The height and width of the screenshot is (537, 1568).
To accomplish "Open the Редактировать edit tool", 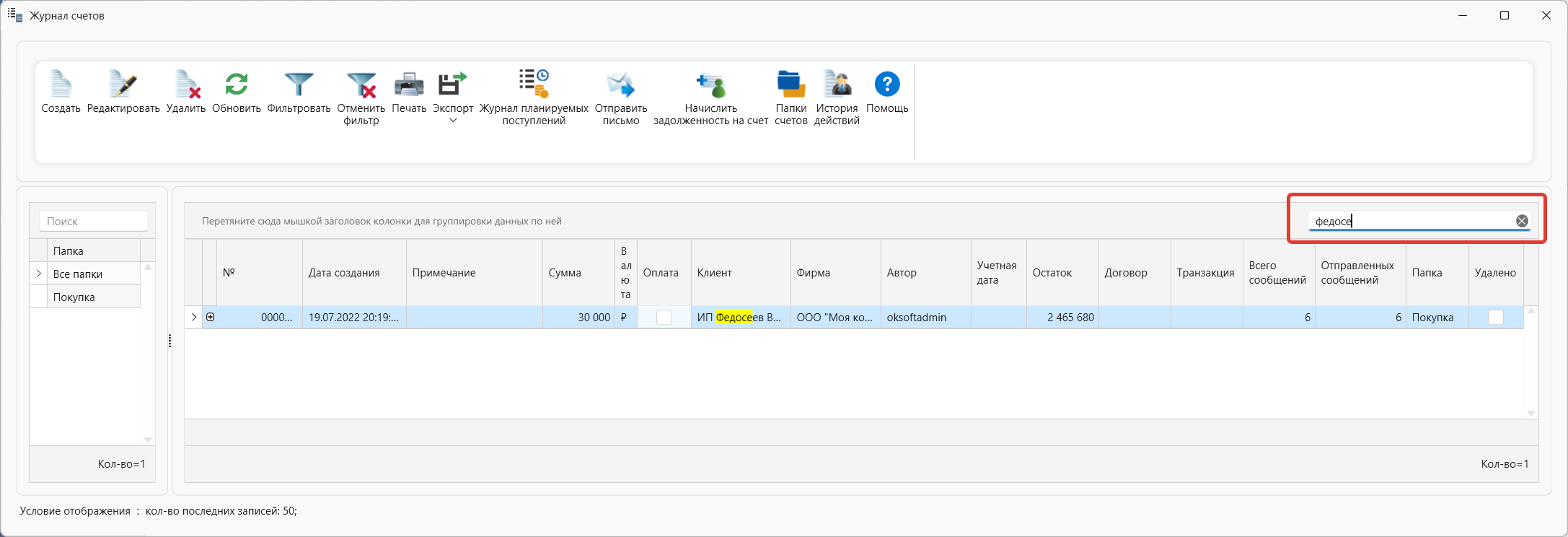I will pos(123,84).
